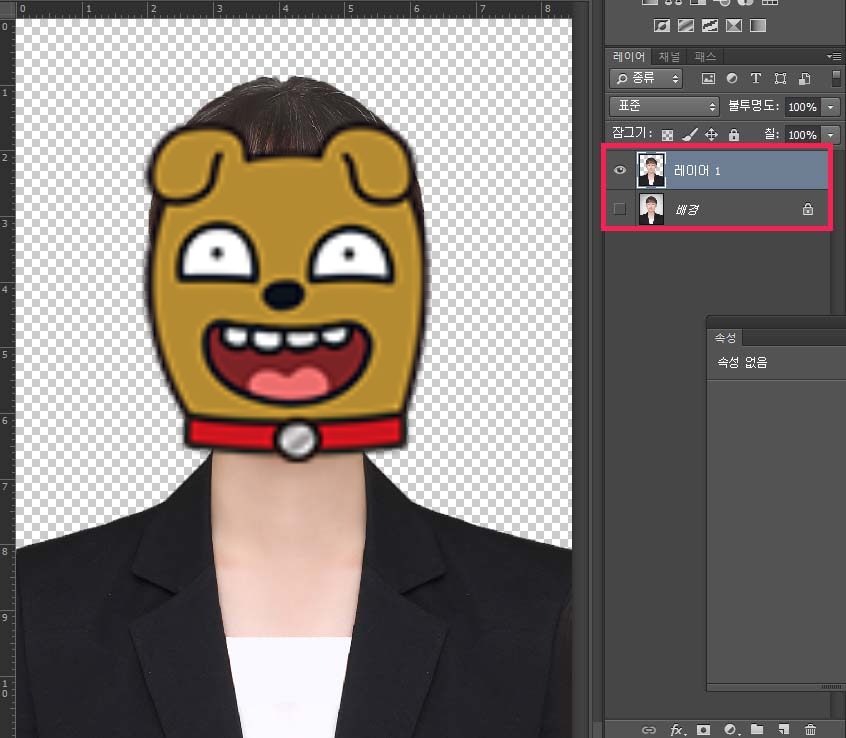Lock image pixels brush icon
Image resolution: width=846 pixels, height=738 pixels.
pyautogui.click(x=690, y=134)
